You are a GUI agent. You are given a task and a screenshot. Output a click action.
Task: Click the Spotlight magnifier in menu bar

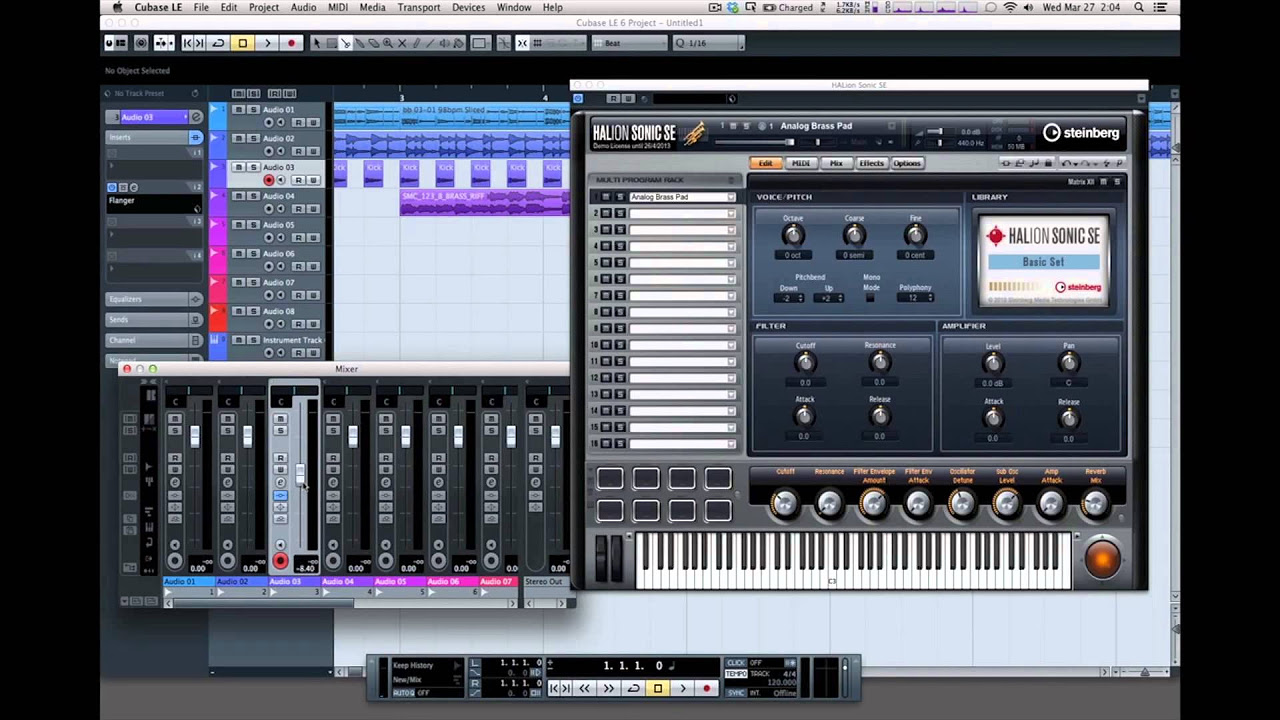tap(1138, 8)
